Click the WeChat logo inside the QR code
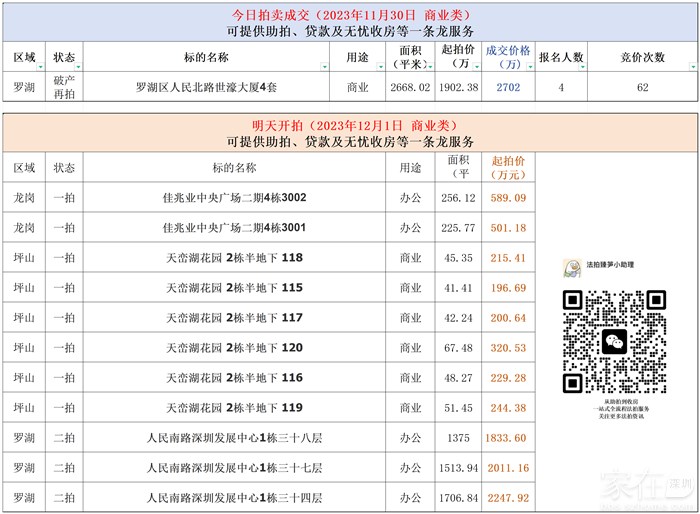 [x=615, y=341]
